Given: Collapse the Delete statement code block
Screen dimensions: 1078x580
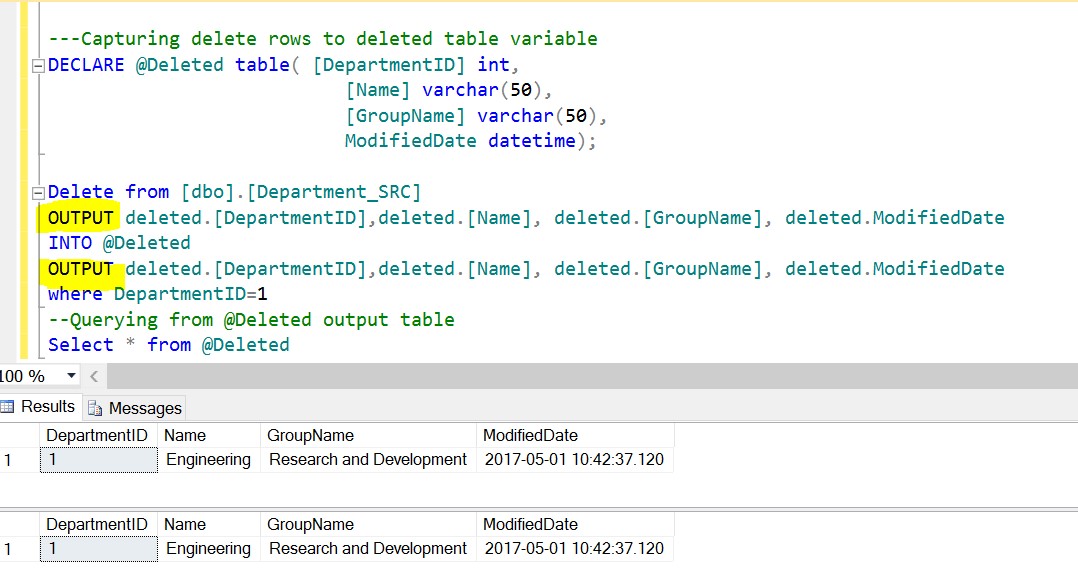Looking at the screenshot, I should pos(39,193).
